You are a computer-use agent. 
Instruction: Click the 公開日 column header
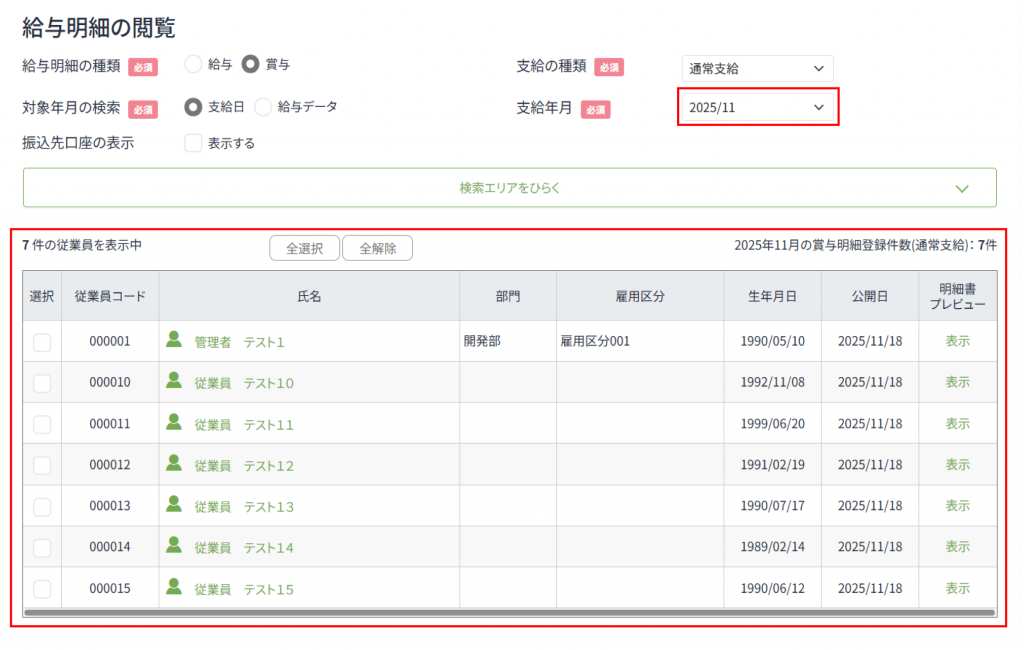(x=870, y=296)
